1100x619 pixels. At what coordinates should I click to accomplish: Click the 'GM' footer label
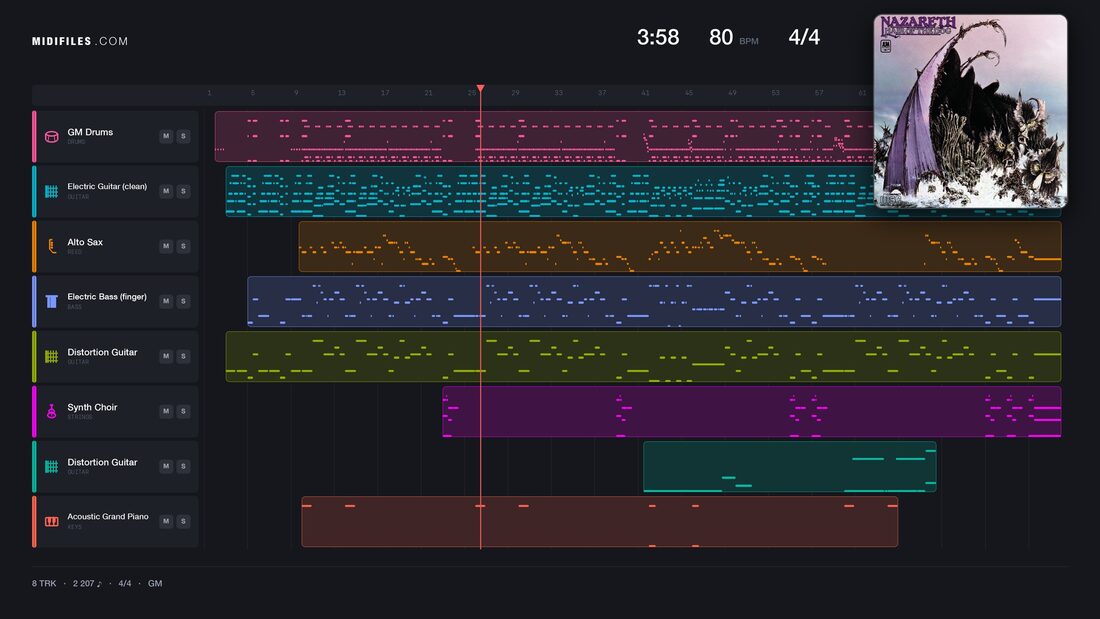[155, 583]
